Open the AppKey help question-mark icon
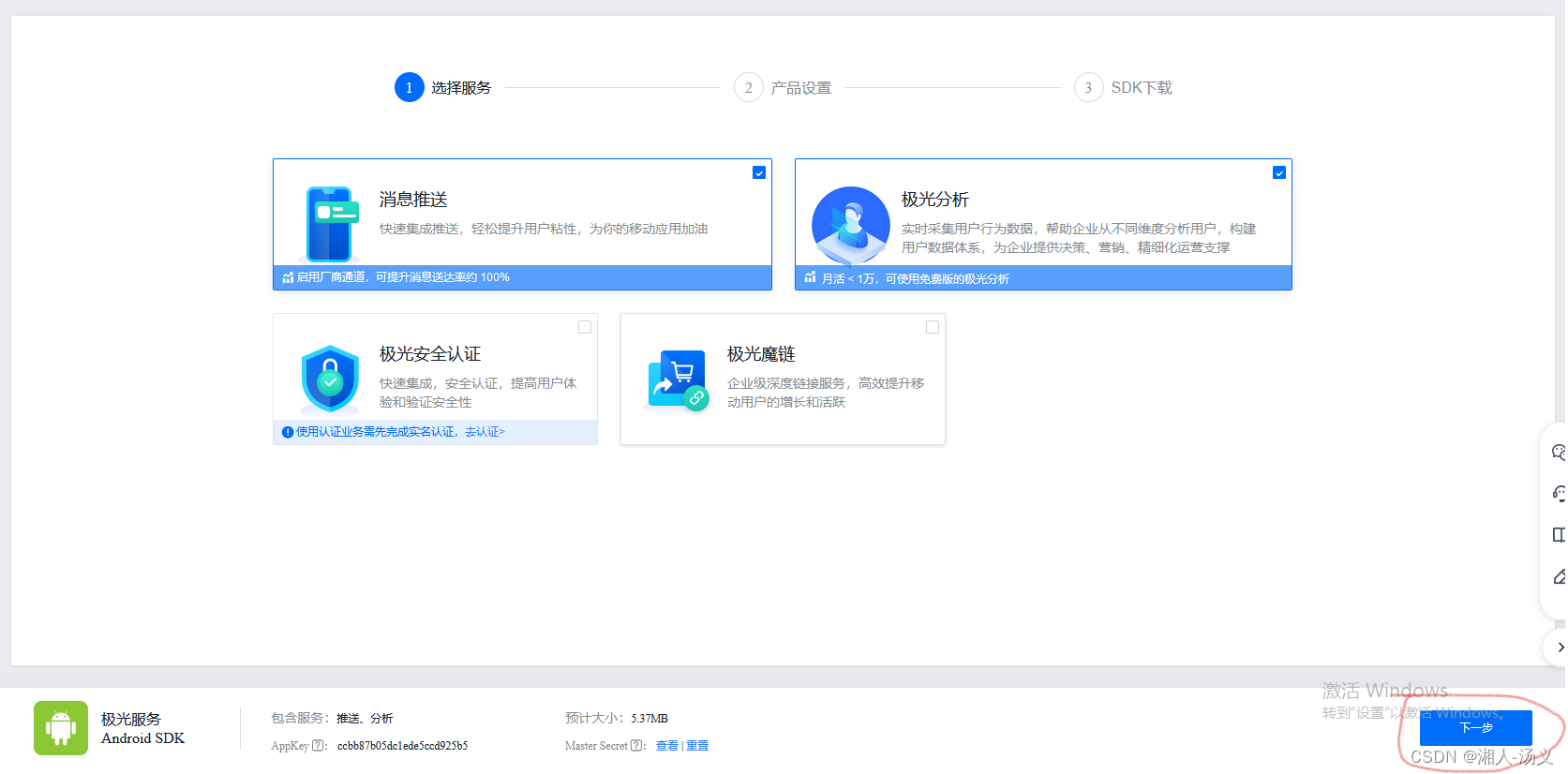The width and height of the screenshot is (1568, 774). coord(319,746)
